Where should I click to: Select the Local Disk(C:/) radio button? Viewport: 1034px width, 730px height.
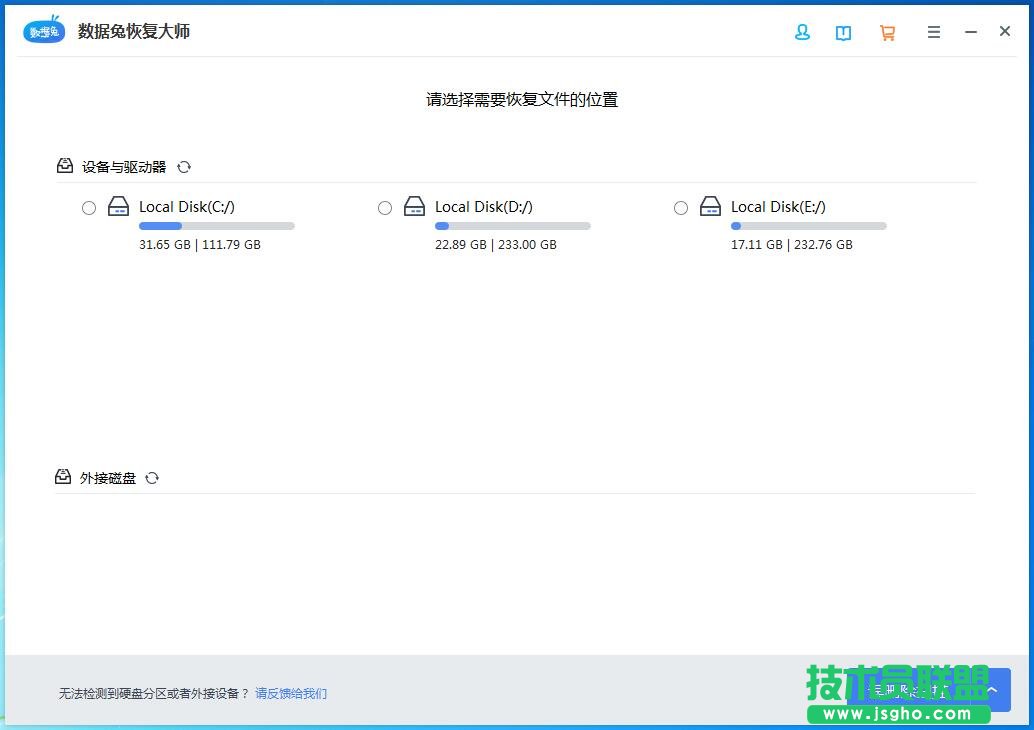click(88, 207)
